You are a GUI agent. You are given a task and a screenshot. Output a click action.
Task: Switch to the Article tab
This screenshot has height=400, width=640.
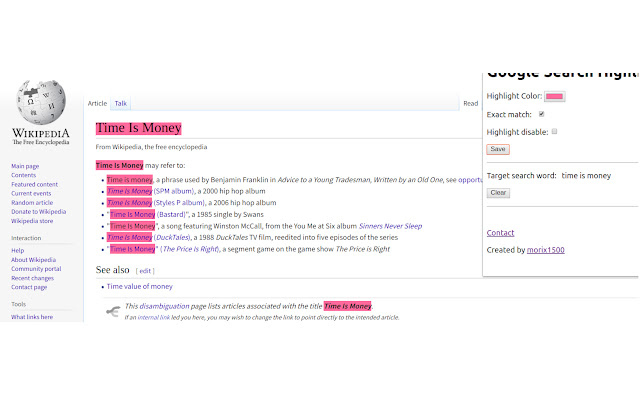97,103
